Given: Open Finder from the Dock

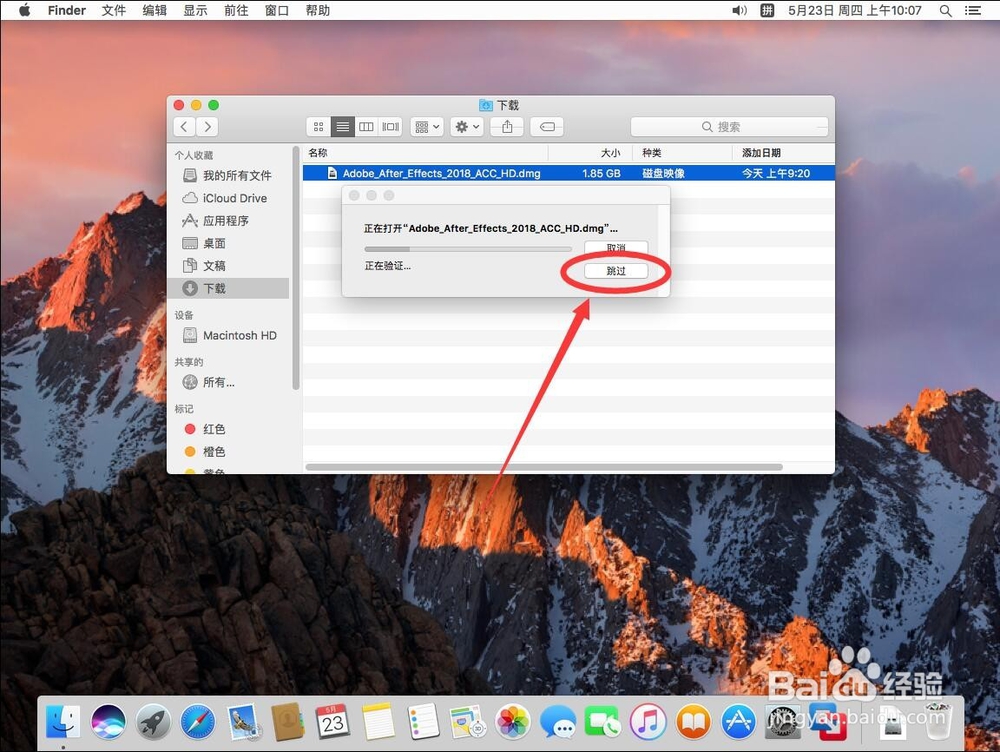Looking at the screenshot, I should pos(63,722).
